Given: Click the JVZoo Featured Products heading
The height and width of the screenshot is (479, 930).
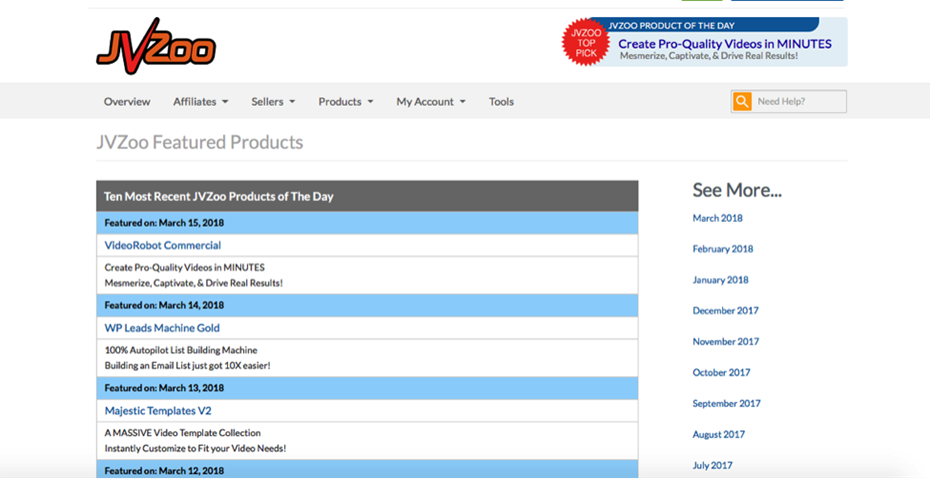Looking at the screenshot, I should (x=199, y=142).
